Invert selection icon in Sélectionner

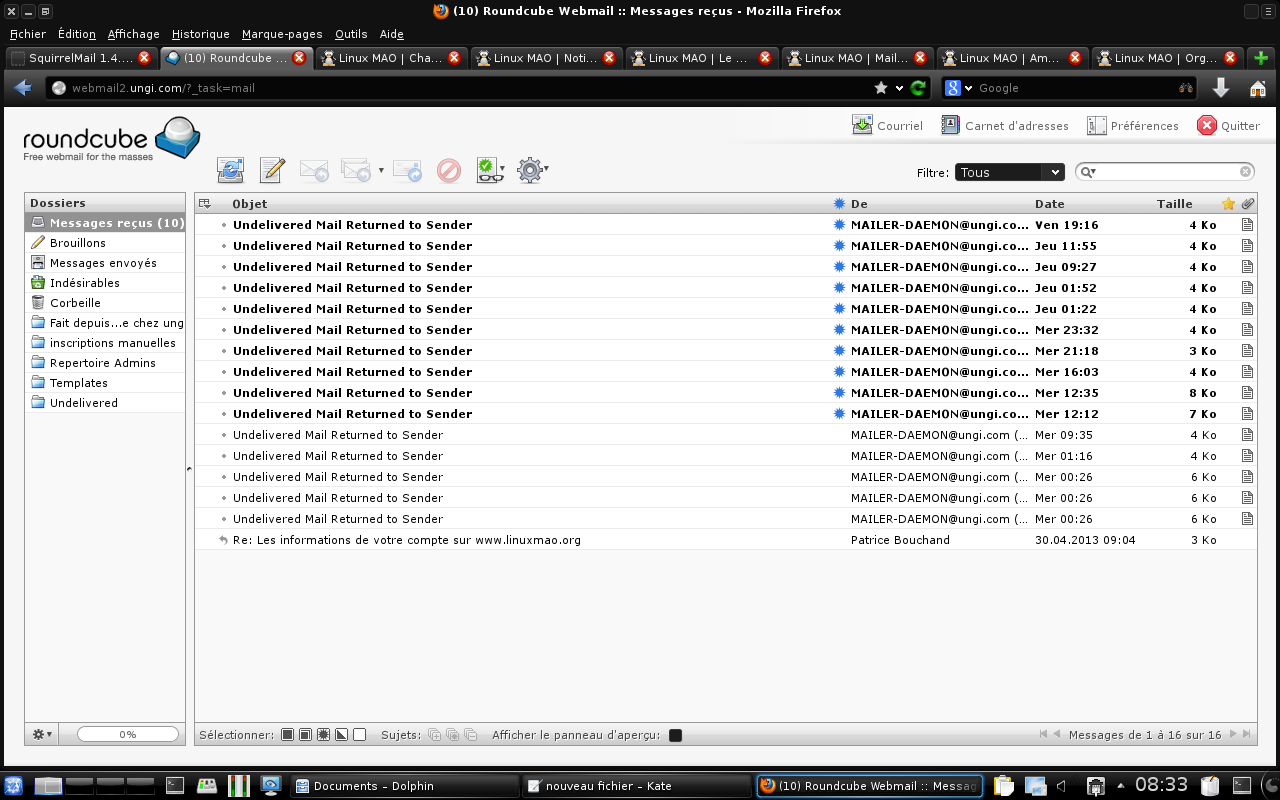click(342, 735)
